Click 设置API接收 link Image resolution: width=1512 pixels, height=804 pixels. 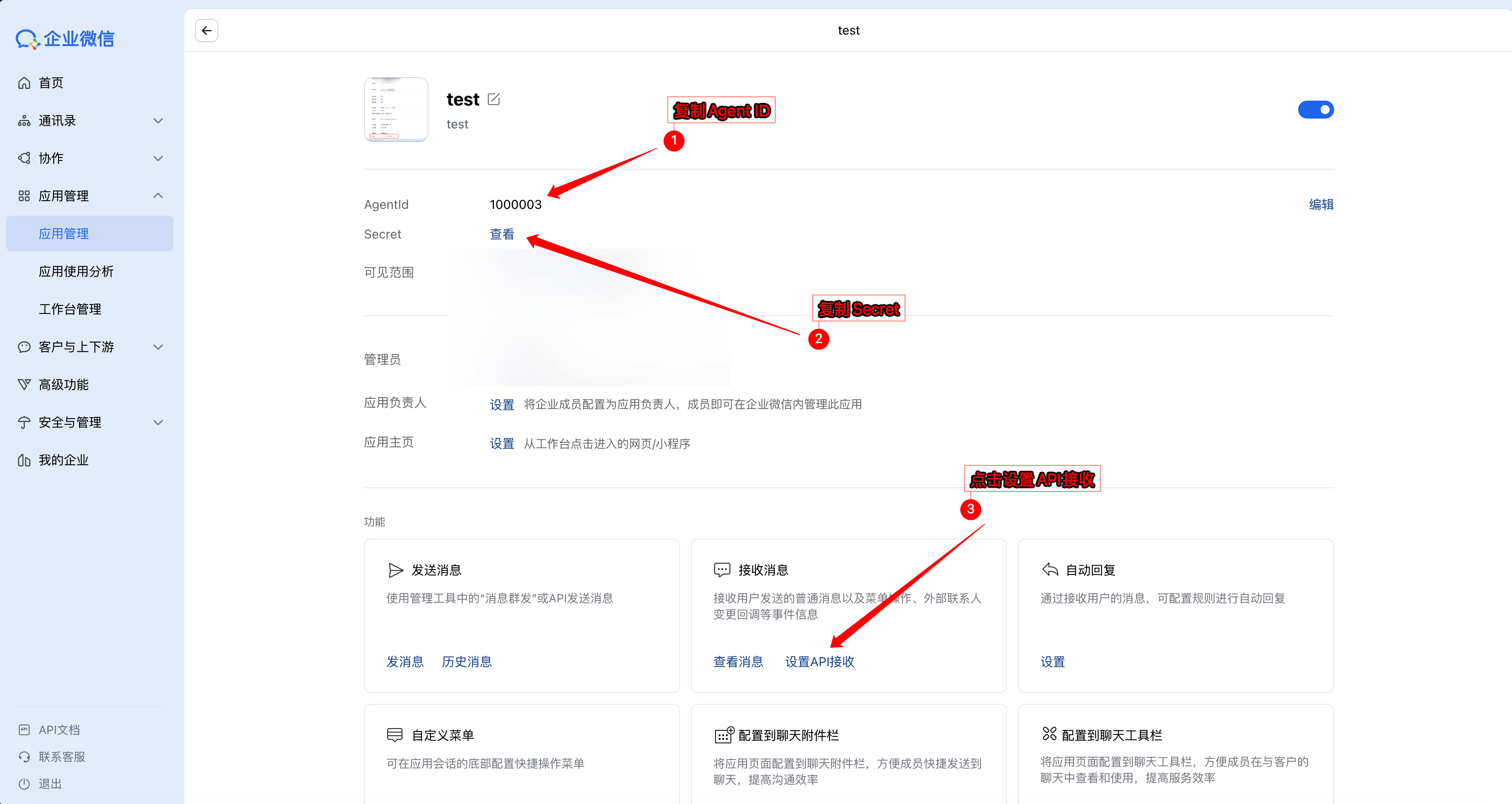pyautogui.click(x=819, y=662)
